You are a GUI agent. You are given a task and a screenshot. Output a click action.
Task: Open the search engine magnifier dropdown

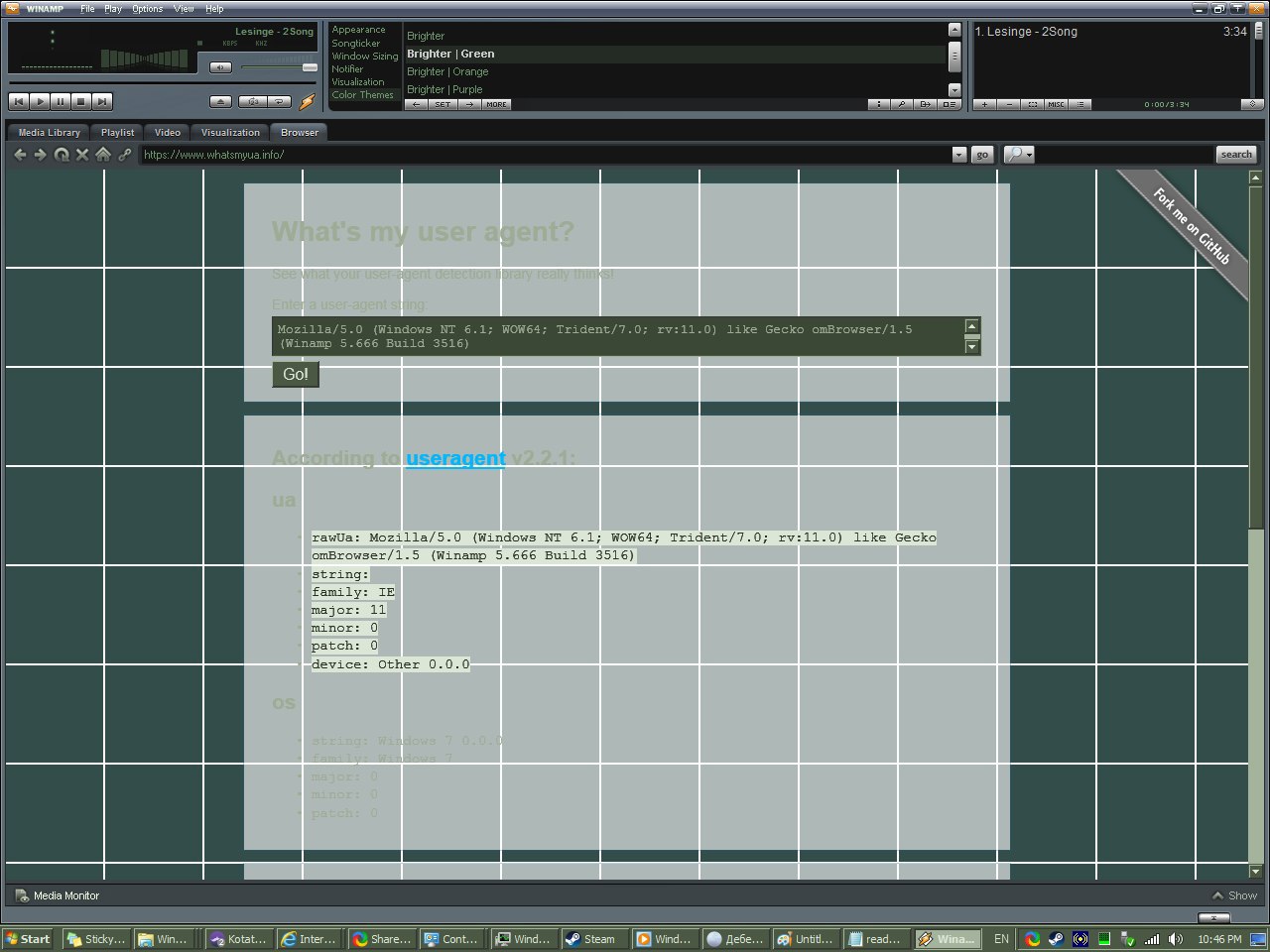click(x=1019, y=155)
